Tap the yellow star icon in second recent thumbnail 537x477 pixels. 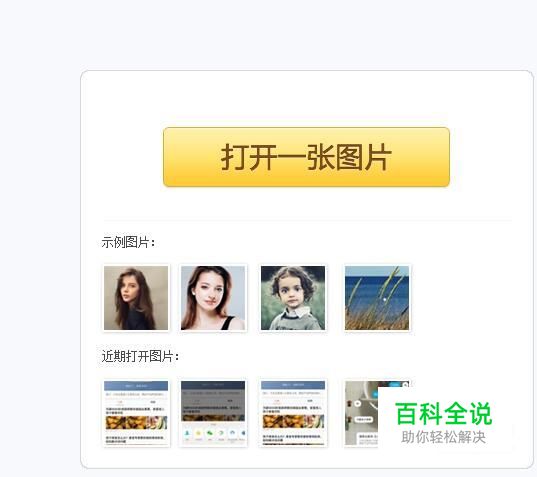tap(198, 434)
